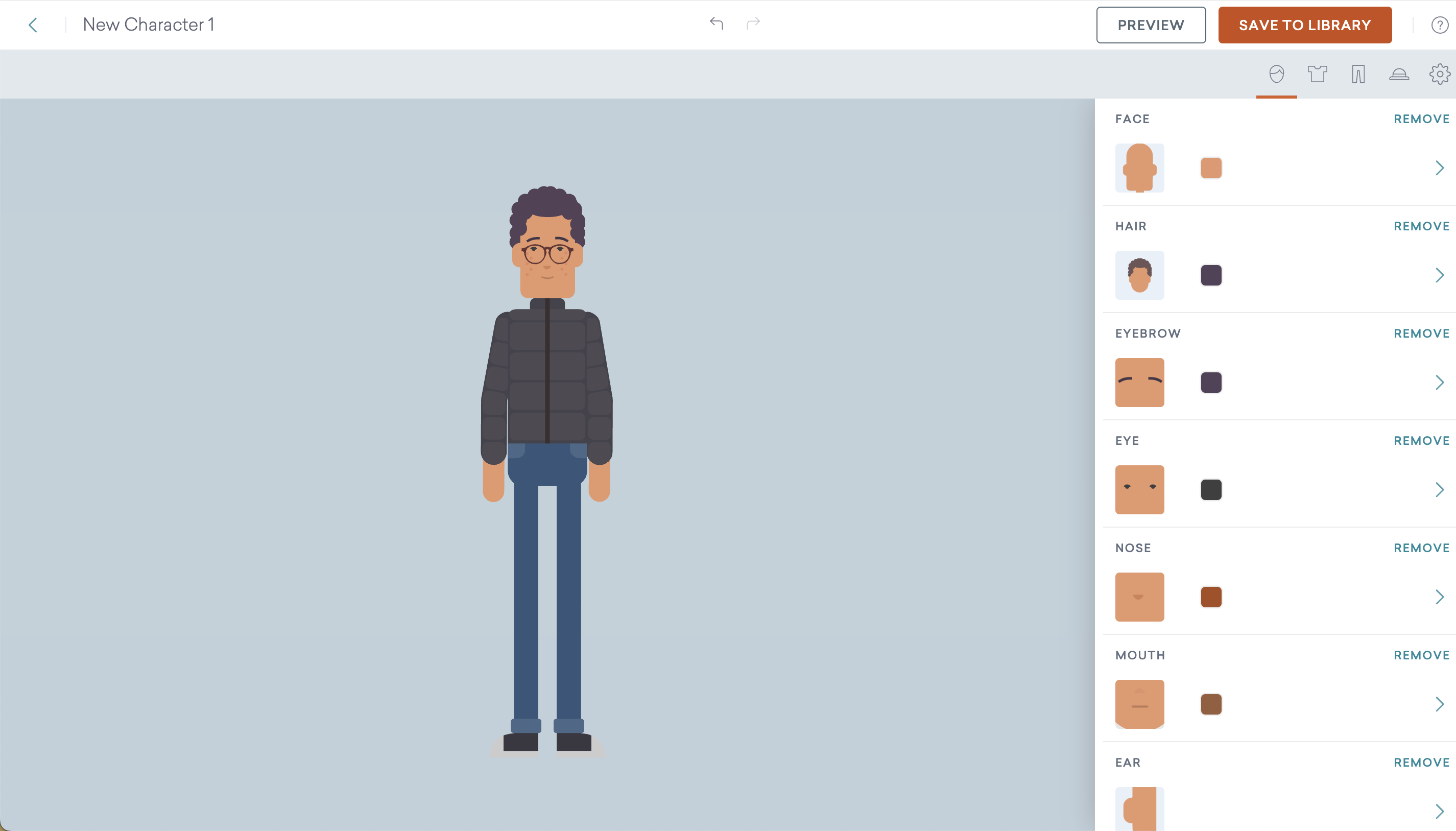1456x831 pixels.
Task: Open the Hair purple color swatch
Action: click(x=1211, y=275)
